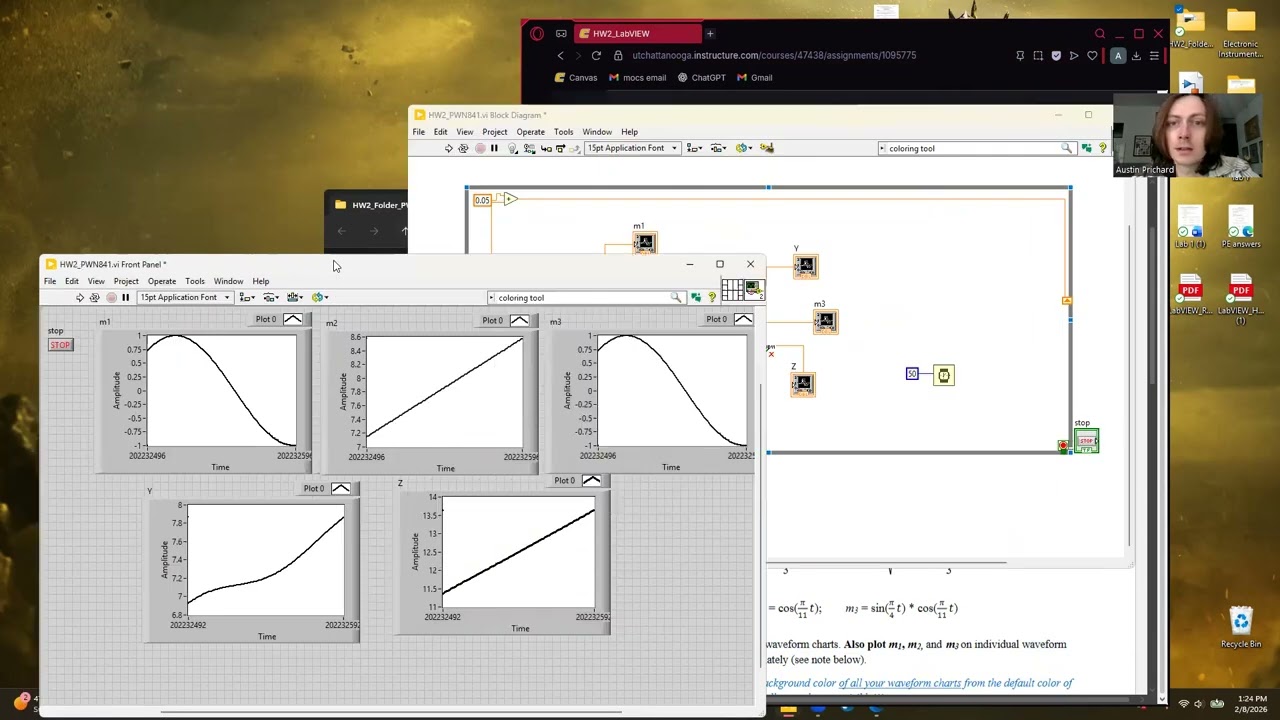Open Resize Objects dropdown in Front Panel
Image resolution: width=1280 pixels, height=720 pixels.
point(295,297)
